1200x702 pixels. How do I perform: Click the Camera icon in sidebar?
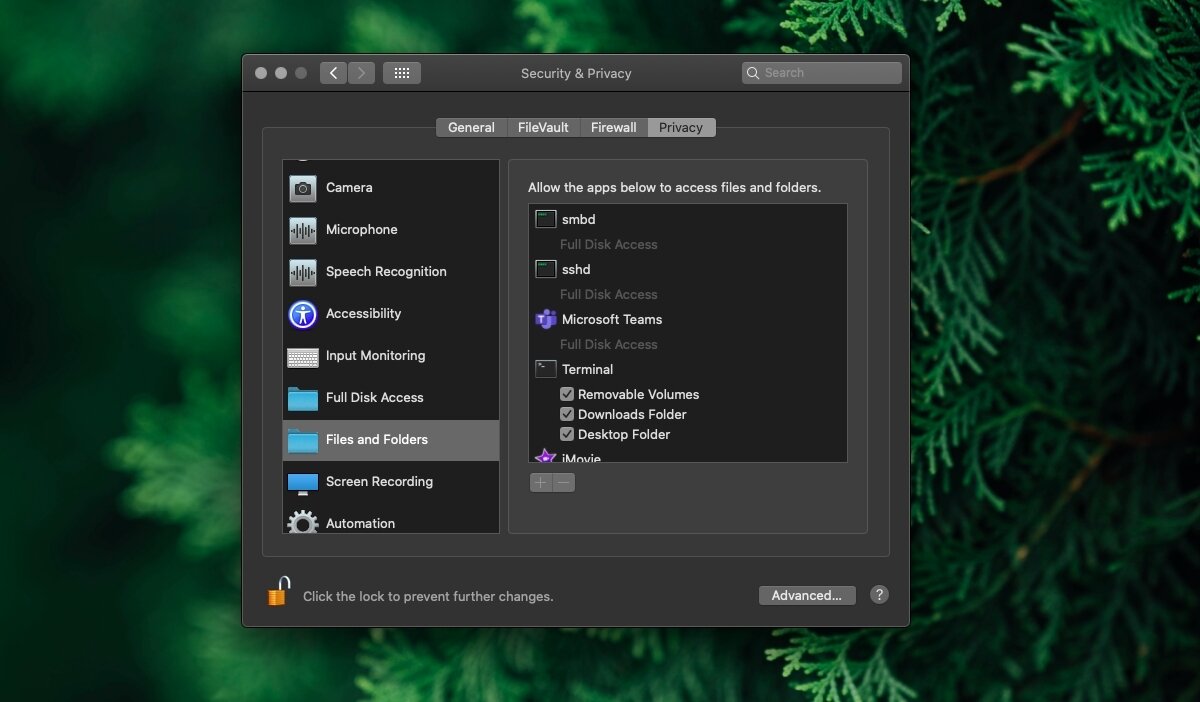point(303,188)
